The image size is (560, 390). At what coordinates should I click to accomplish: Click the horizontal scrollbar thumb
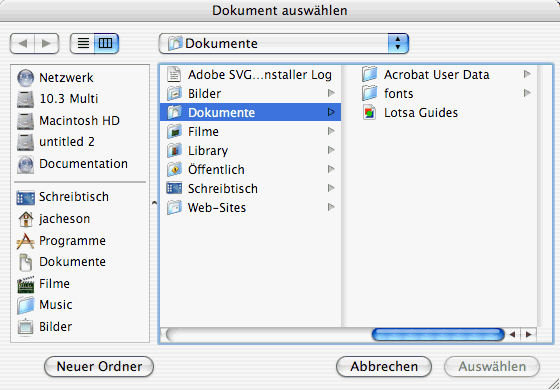click(x=438, y=335)
